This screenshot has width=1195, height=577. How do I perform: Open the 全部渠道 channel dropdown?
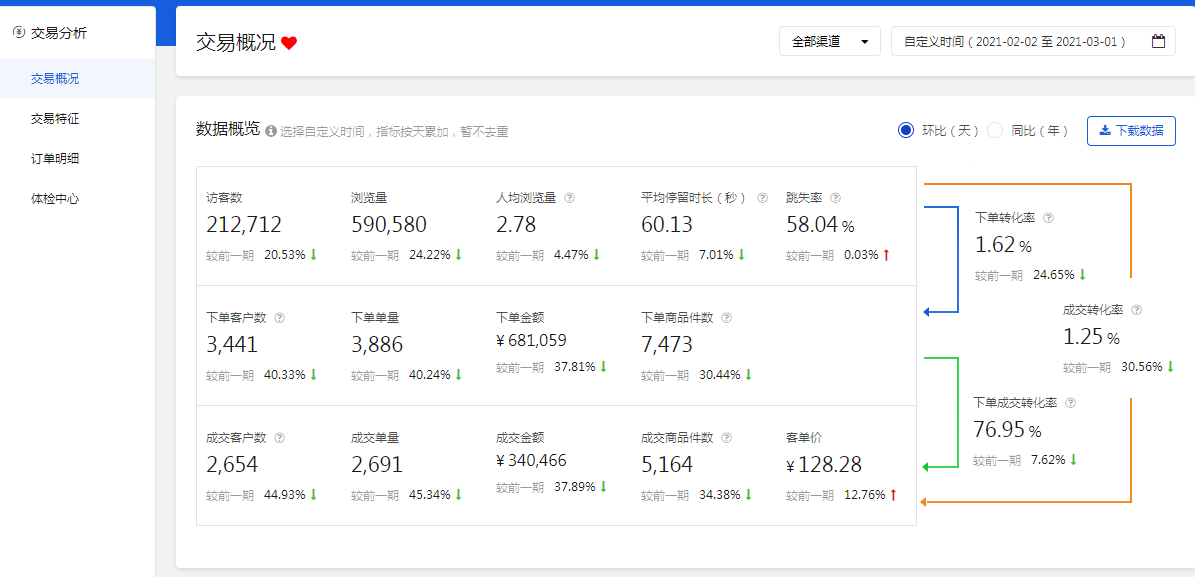tap(829, 41)
